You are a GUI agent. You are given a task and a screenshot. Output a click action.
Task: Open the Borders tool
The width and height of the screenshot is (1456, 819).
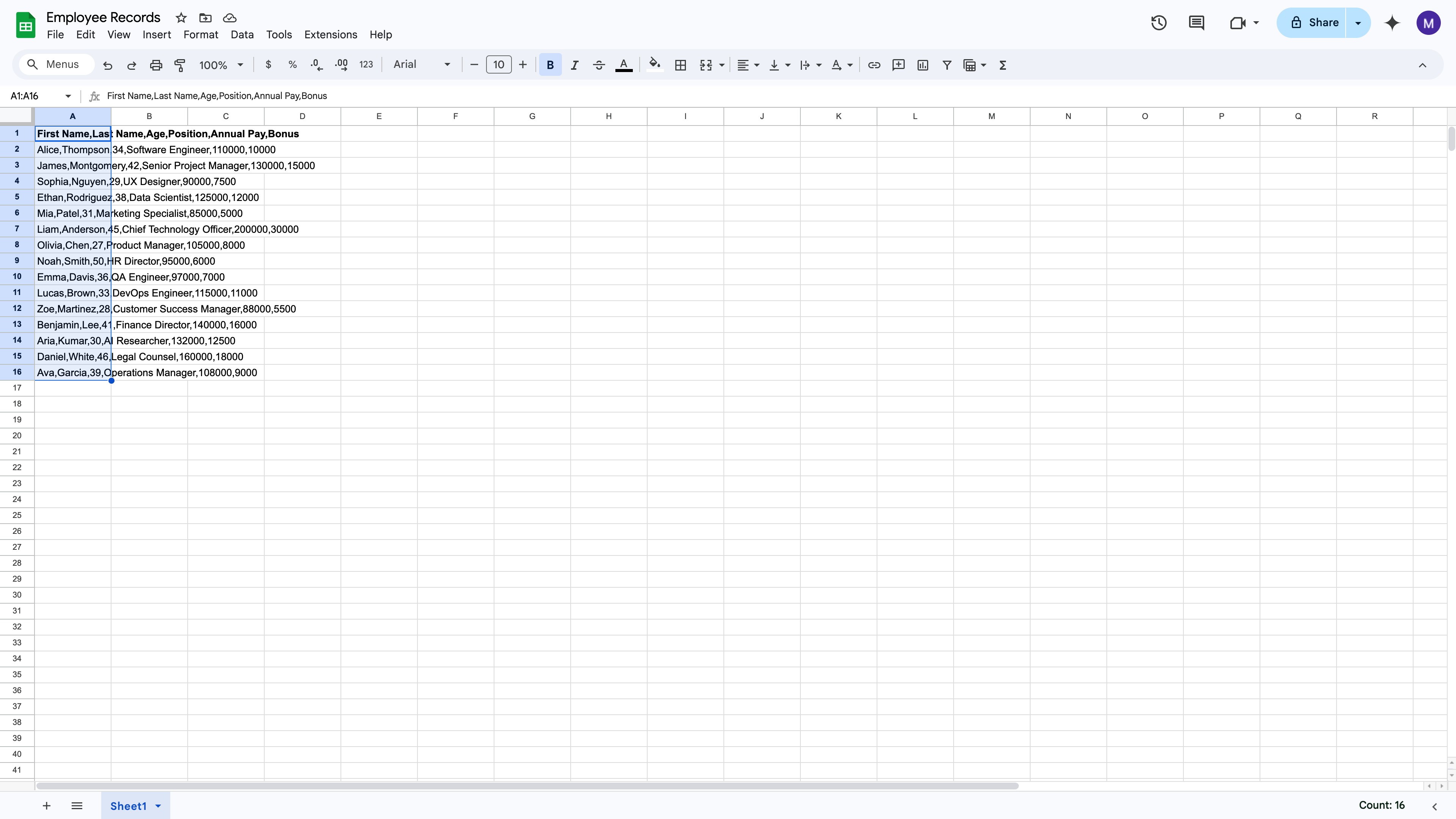[x=681, y=65]
